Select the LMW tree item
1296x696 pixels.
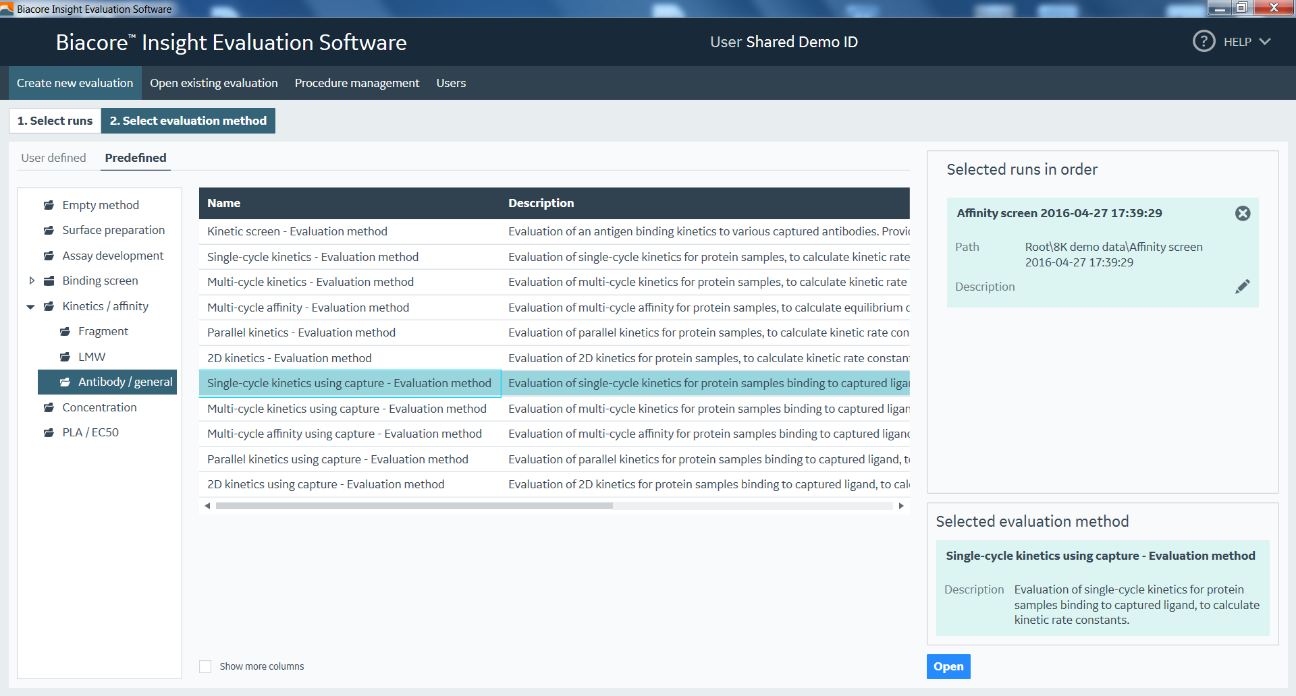click(92, 357)
